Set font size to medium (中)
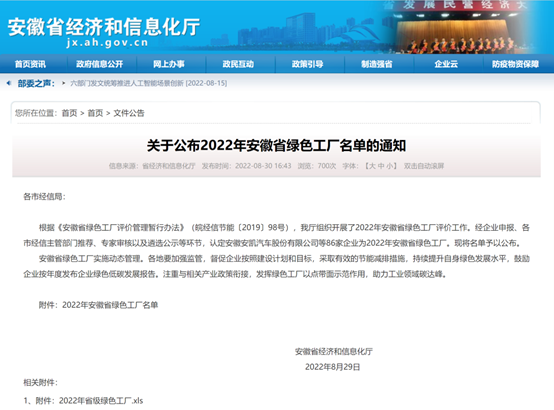 (381, 166)
